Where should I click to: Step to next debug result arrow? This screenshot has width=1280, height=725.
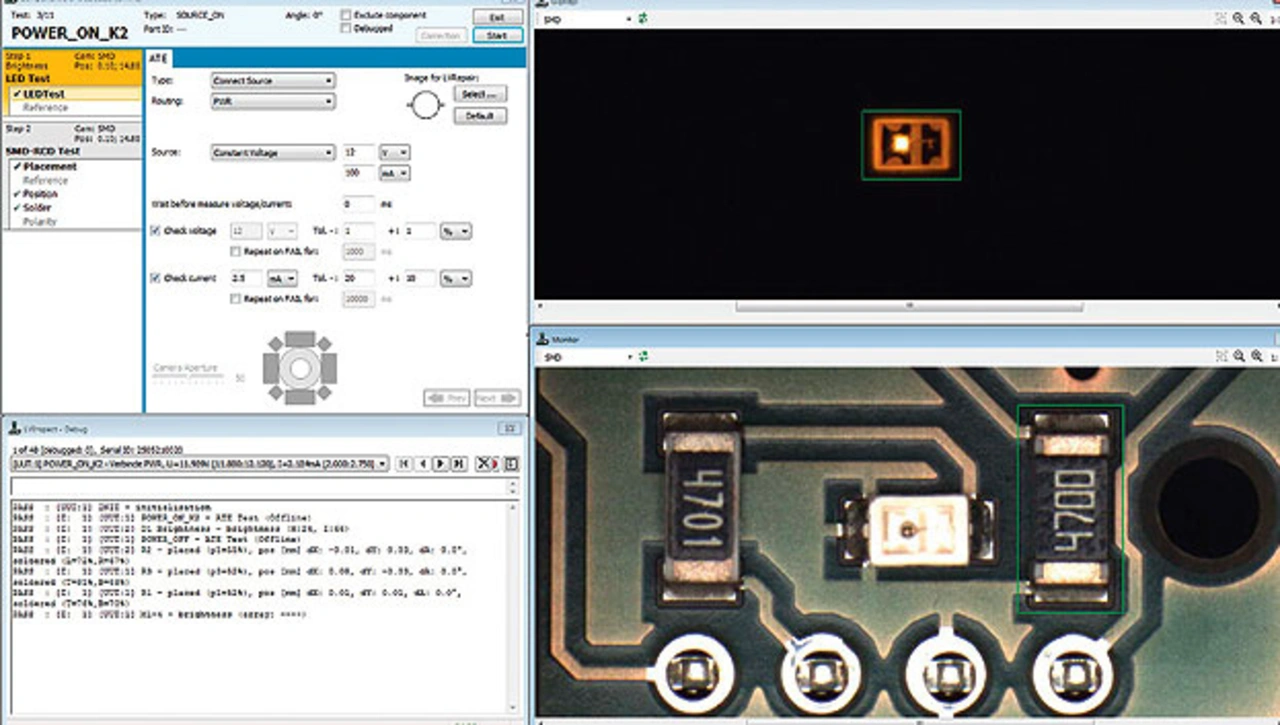(x=439, y=464)
